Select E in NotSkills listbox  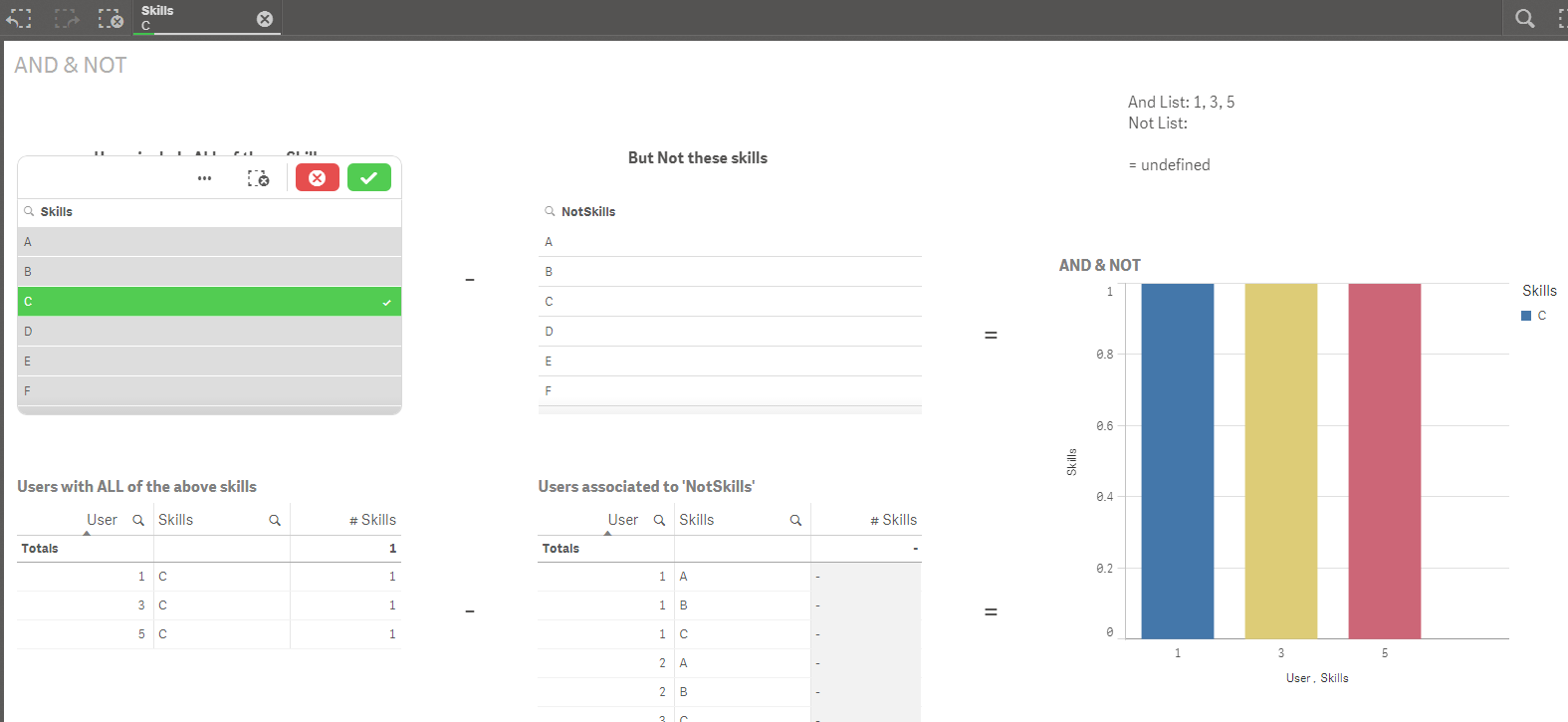pyautogui.click(x=730, y=361)
